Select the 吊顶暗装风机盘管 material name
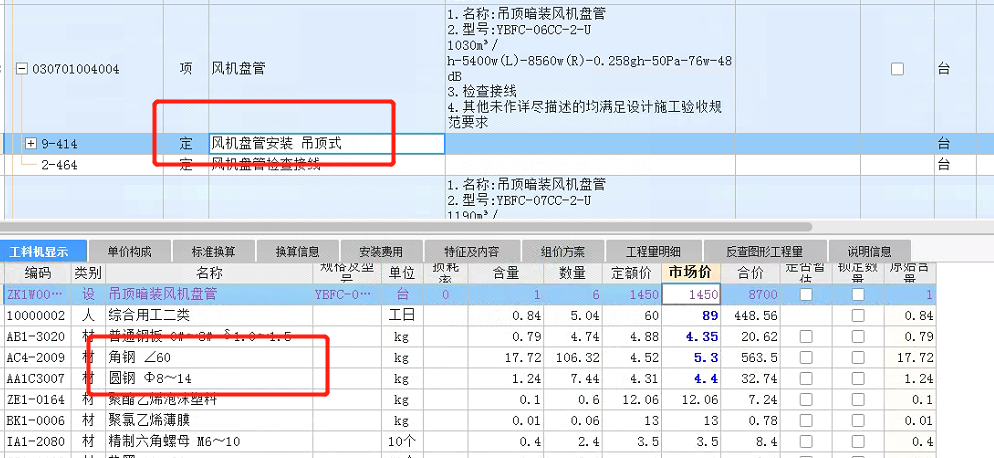994x458 pixels. (163, 294)
